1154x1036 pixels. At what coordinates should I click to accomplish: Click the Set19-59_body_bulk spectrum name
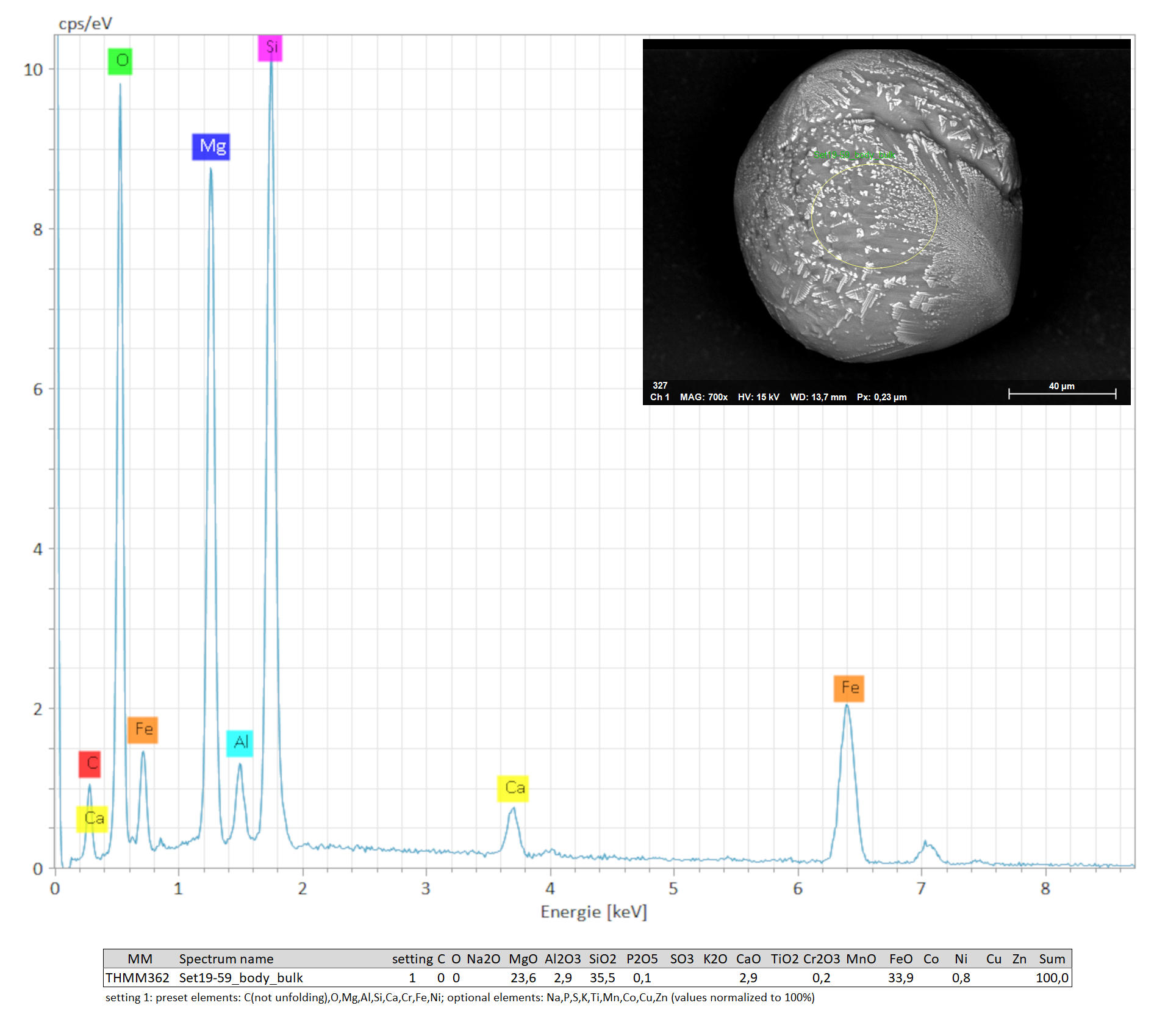coord(241,978)
